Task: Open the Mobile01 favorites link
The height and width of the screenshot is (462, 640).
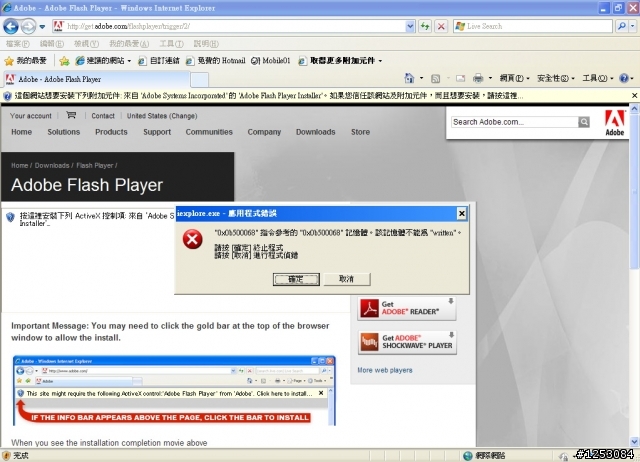Action: tap(270, 61)
